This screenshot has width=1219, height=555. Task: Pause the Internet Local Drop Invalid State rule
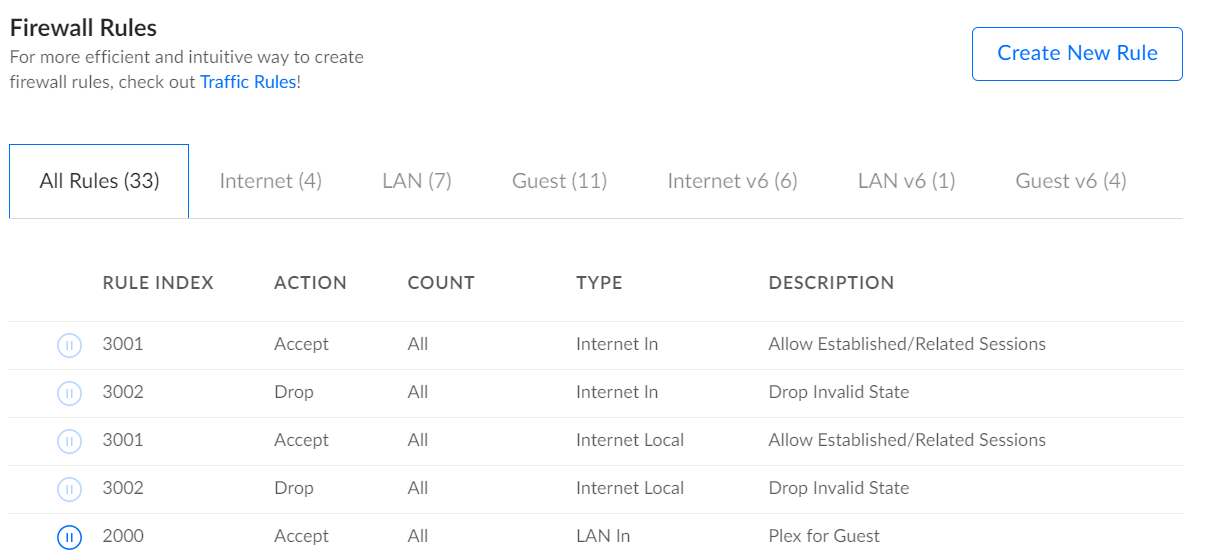(69, 489)
